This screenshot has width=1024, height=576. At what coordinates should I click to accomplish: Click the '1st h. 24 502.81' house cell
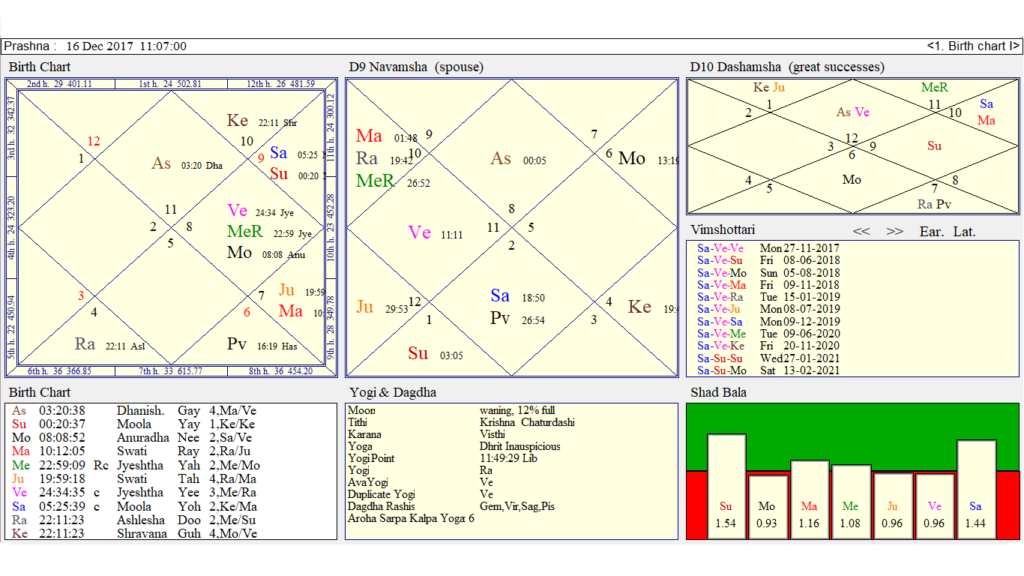170,84
